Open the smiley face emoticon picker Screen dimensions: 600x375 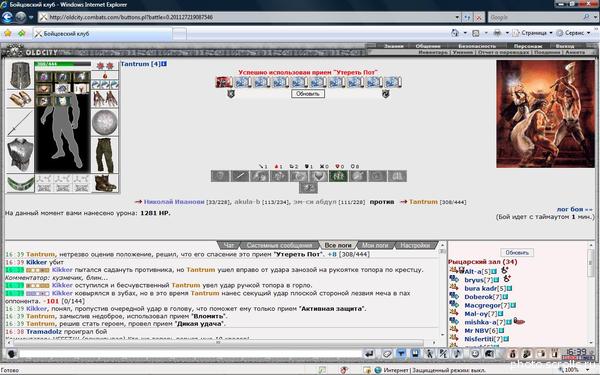(475, 354)
